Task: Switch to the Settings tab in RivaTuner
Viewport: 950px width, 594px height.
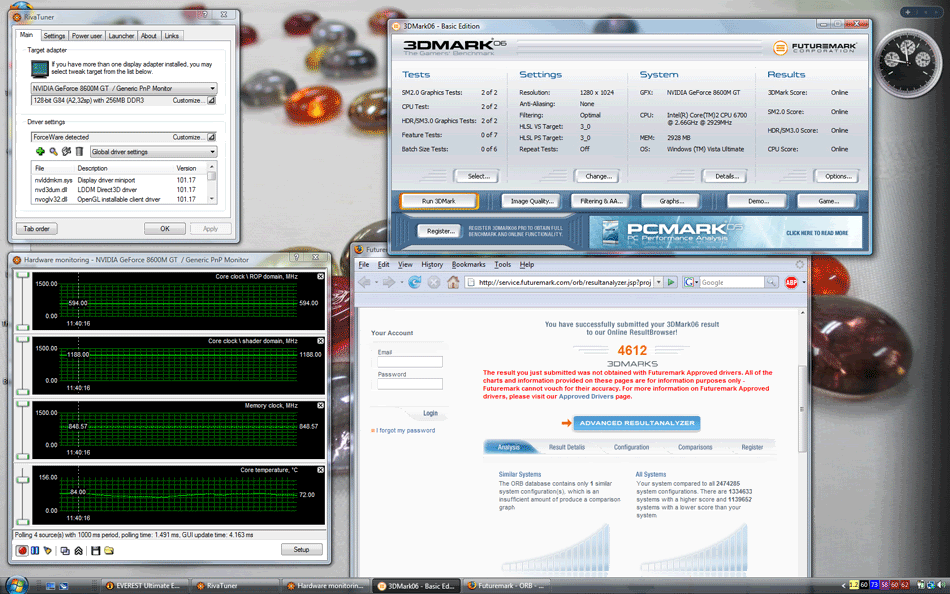Action: 54,36
